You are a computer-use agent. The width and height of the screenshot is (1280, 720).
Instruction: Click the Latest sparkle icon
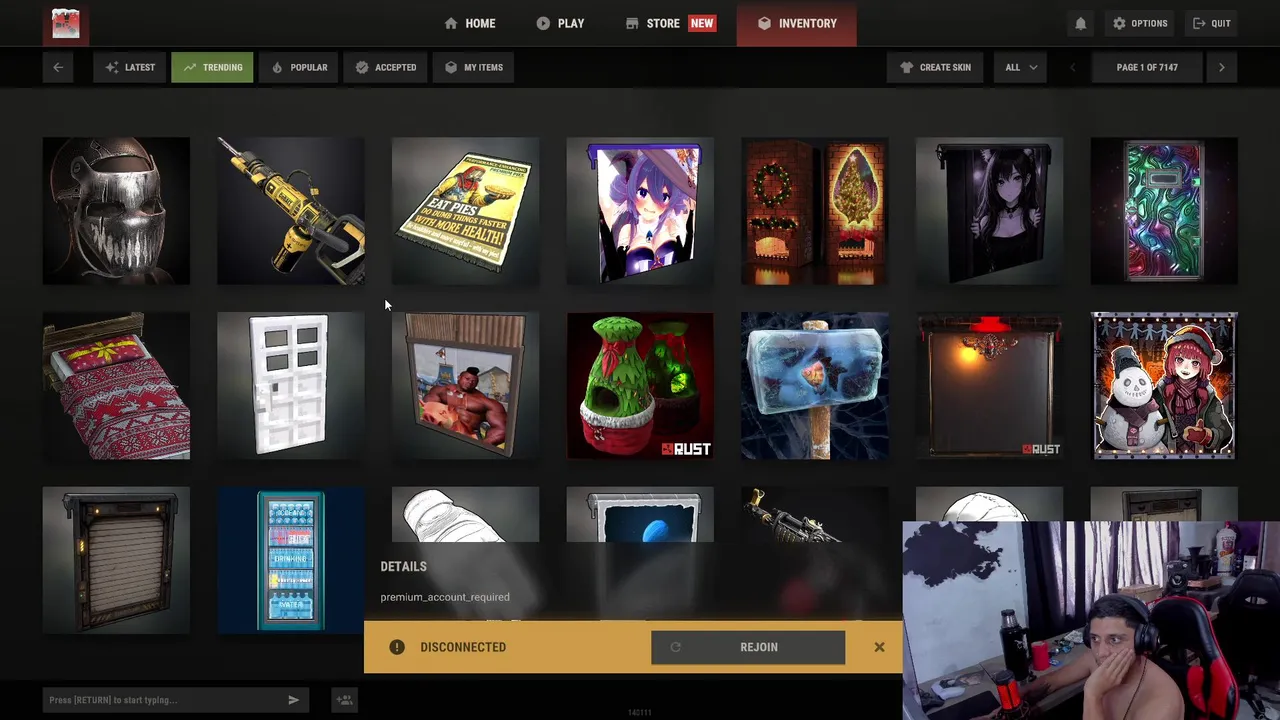pyautogui.click(x=112, y=67)
